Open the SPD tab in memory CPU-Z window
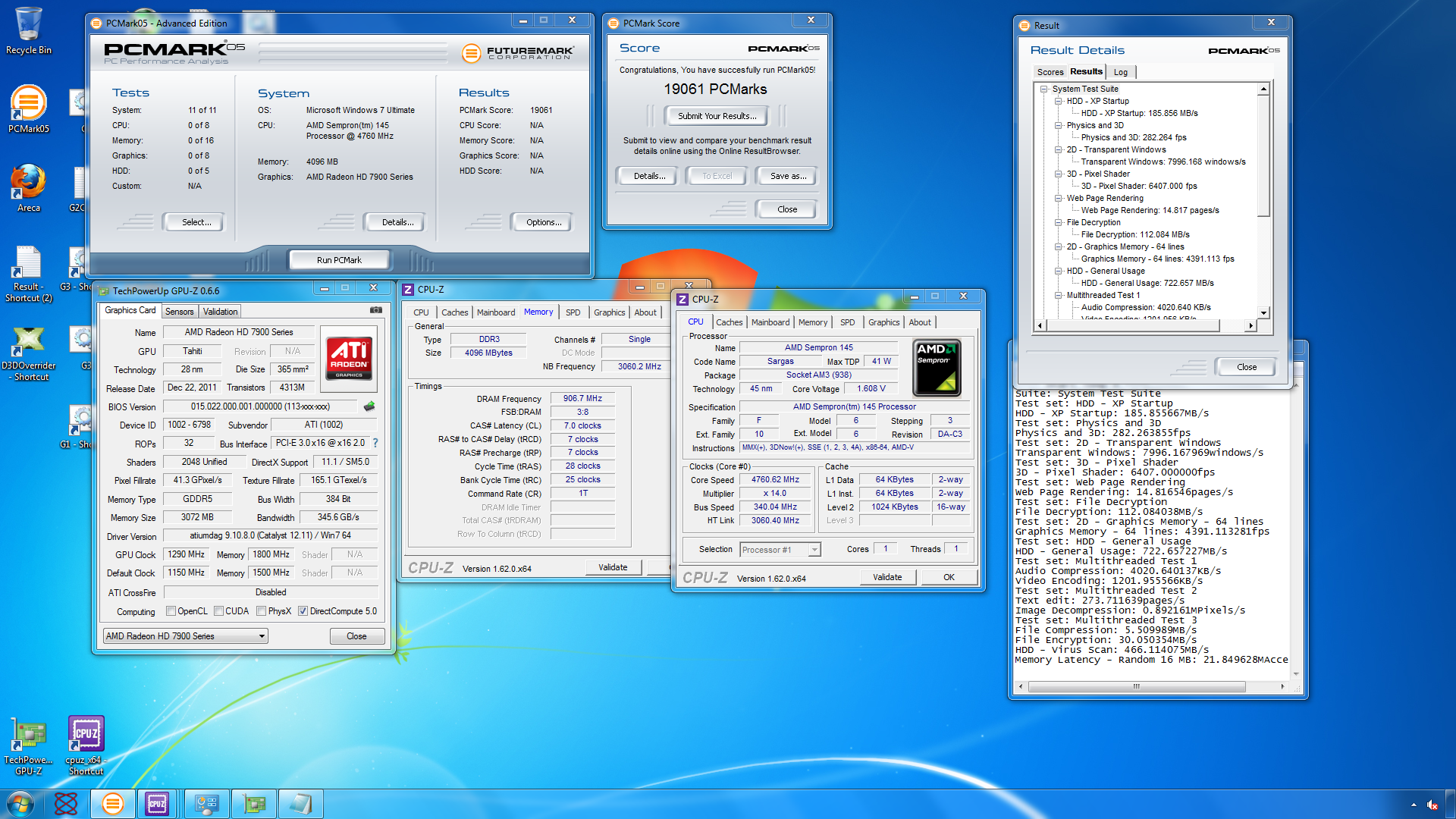 coord(573,312)
